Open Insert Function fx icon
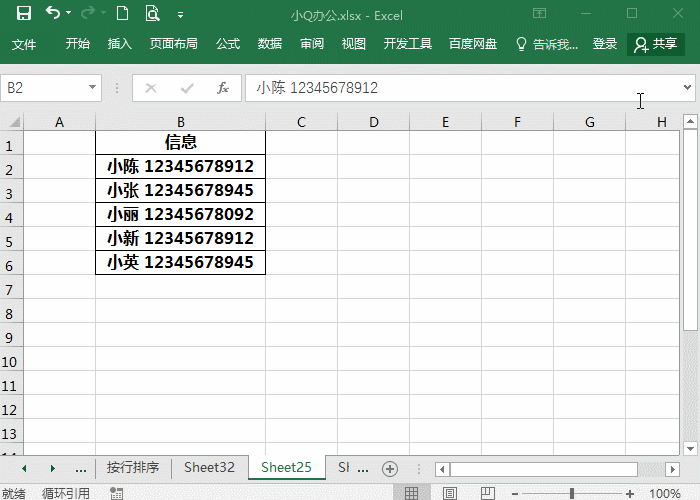700x500 pixels. [223, 88]
